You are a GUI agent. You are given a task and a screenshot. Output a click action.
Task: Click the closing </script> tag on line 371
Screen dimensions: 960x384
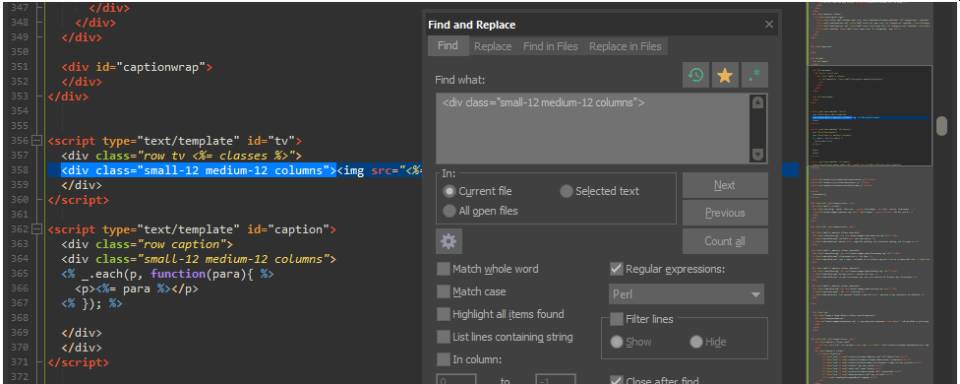click(x=78, y=363)
